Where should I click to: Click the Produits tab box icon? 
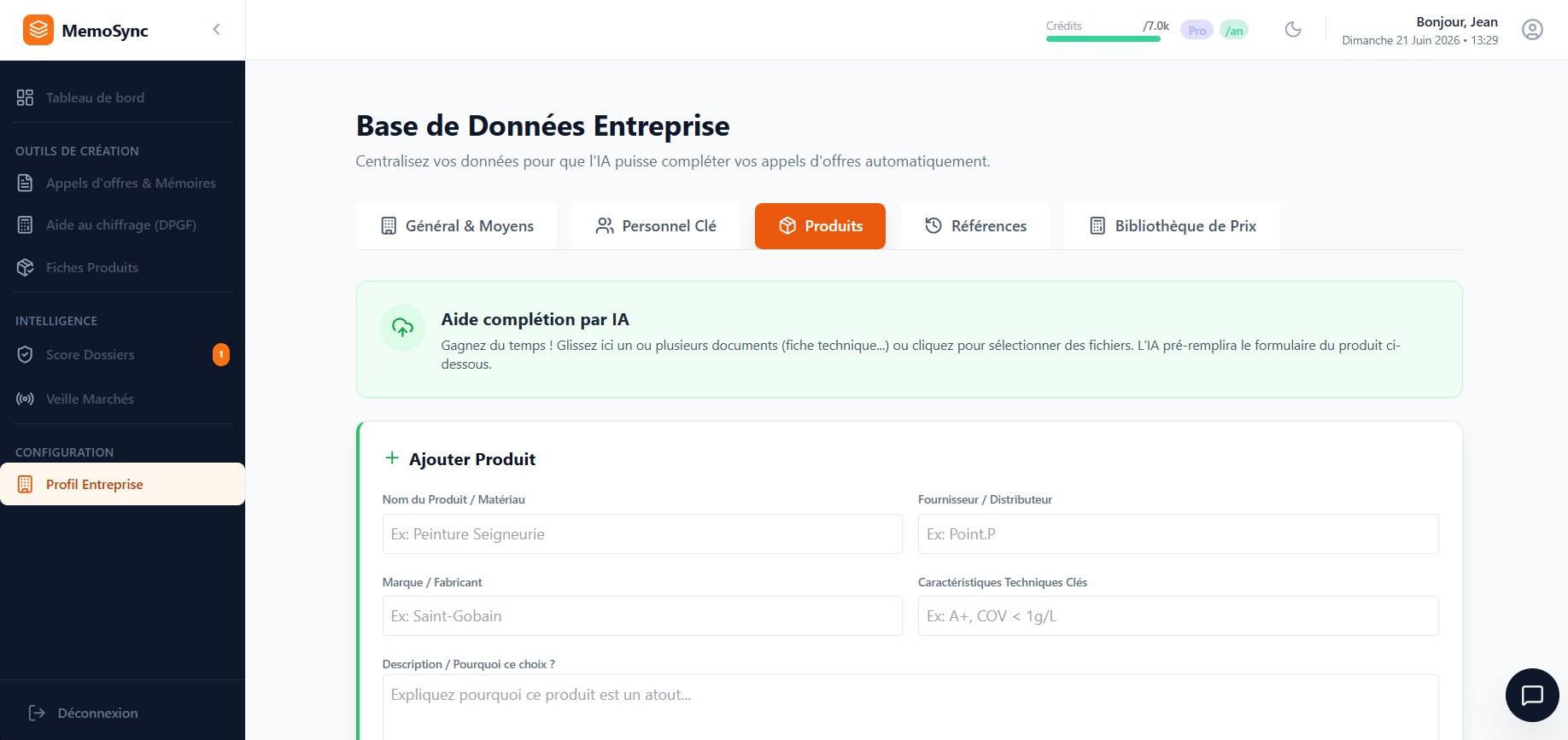pos(787,226)
